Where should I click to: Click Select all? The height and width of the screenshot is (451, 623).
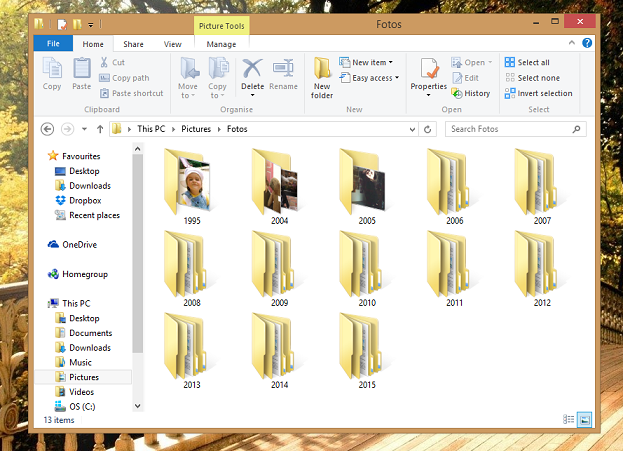[527, 62]
